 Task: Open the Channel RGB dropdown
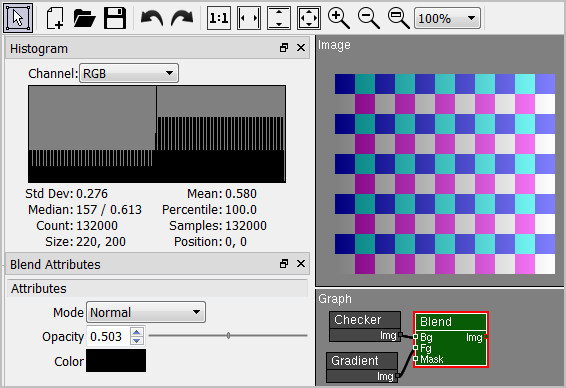(x=129, y=73)
